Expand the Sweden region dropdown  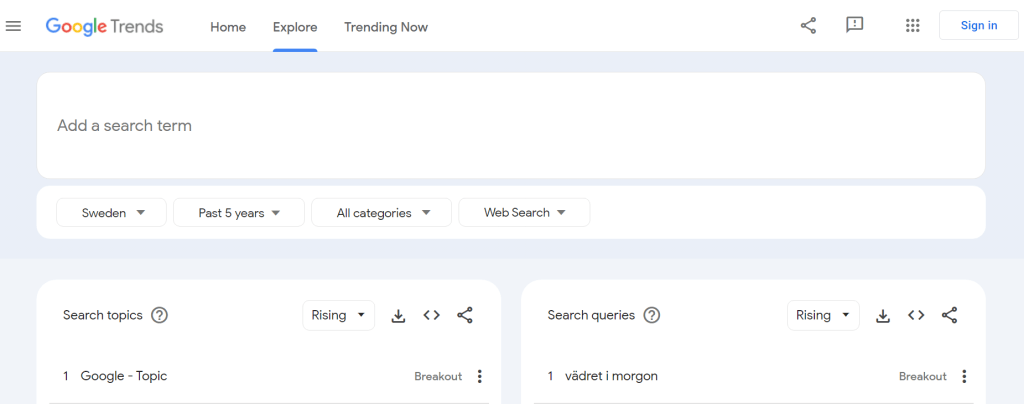111,213
